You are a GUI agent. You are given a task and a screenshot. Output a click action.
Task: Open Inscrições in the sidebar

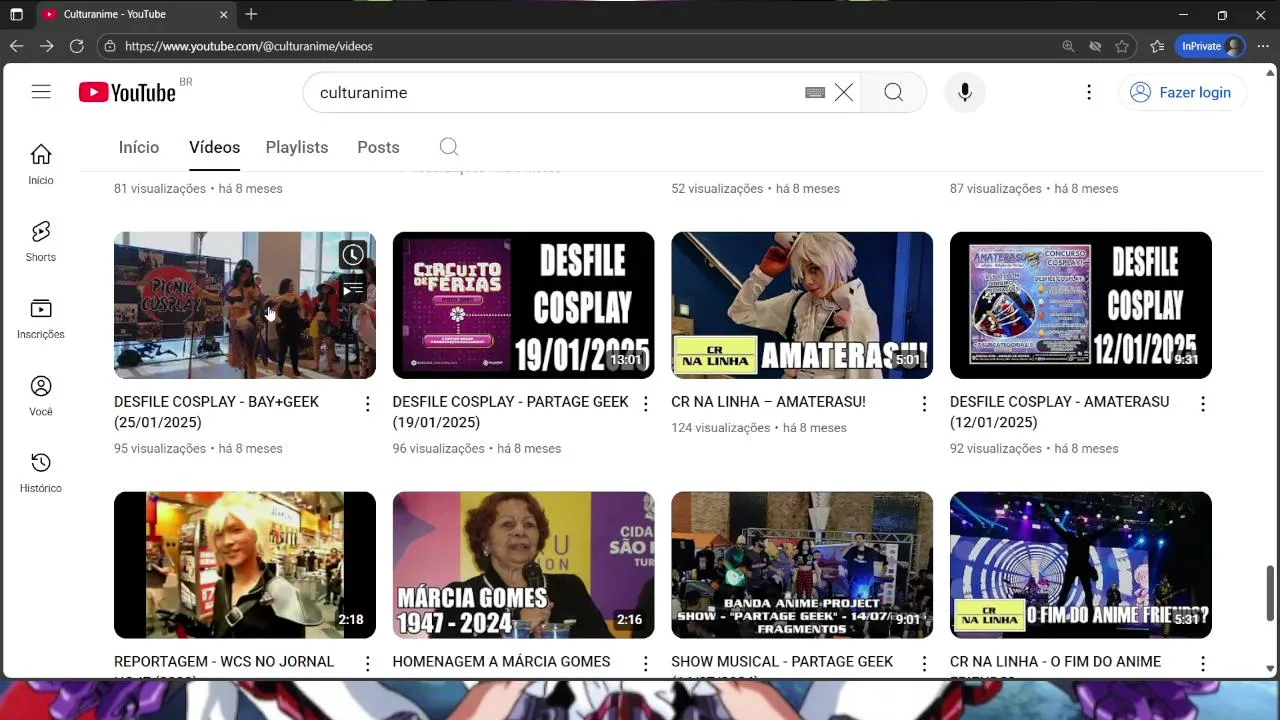coord(41,319)
